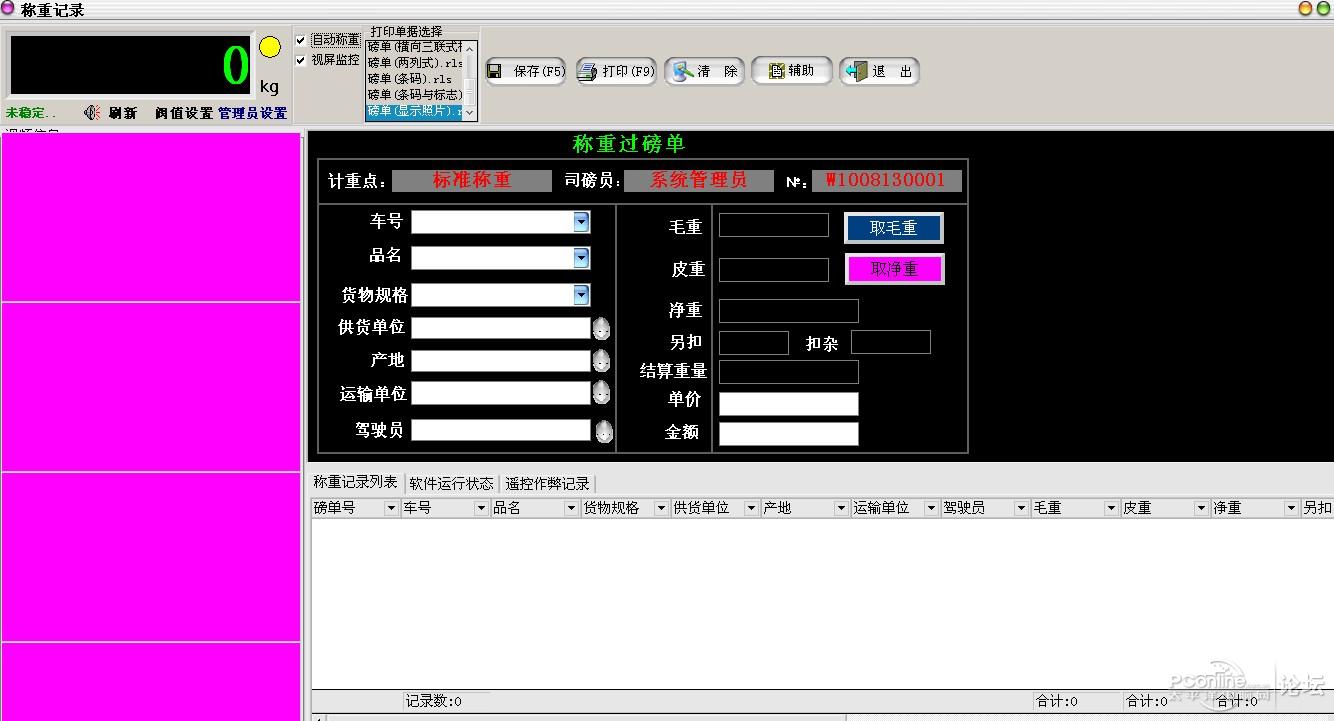The width and height of the screenshot is (1334, 721).
Task: Click the refresh speaker icon
Action: [x=92, y=113]
